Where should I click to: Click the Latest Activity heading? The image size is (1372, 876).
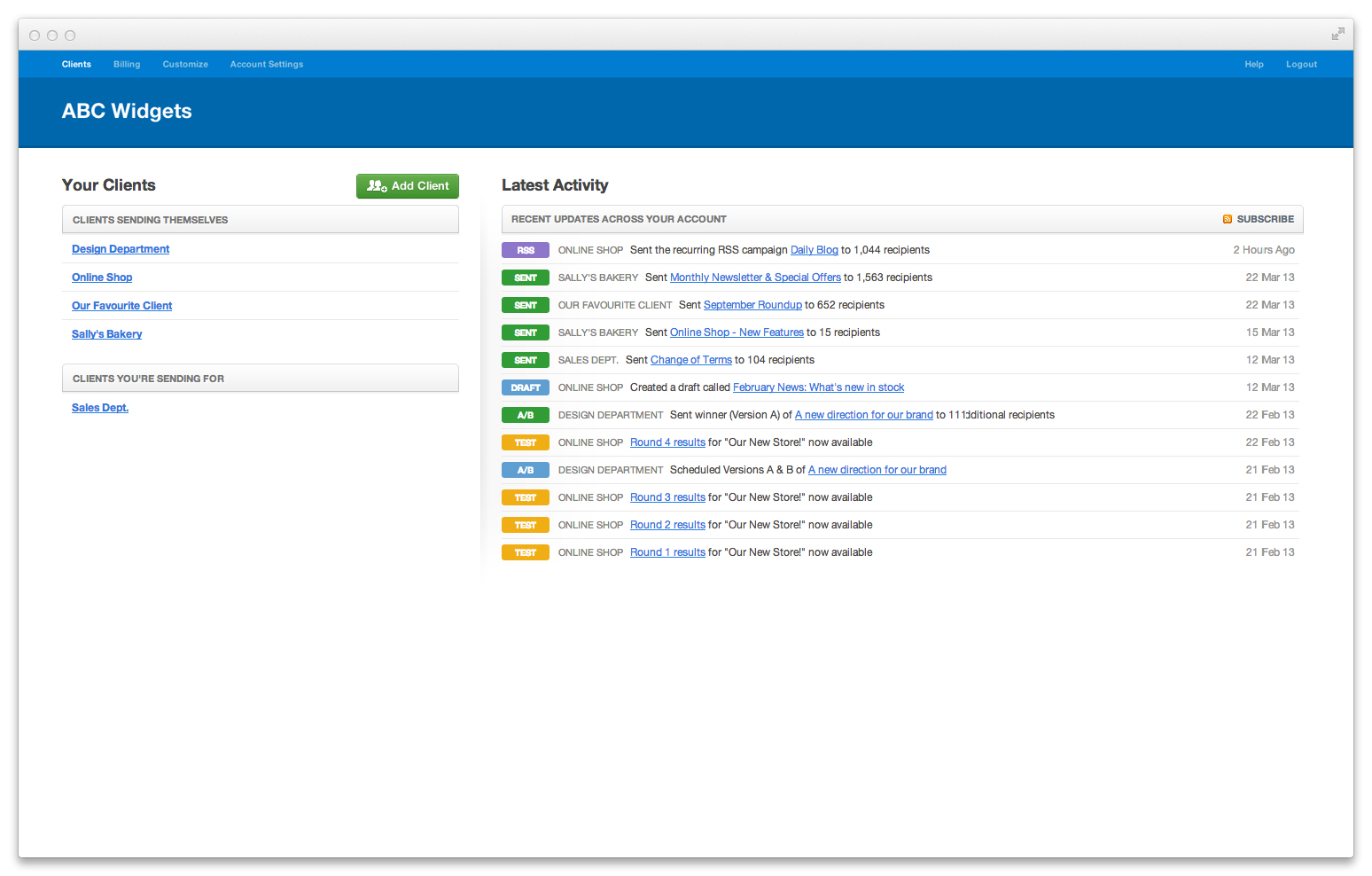555,185
